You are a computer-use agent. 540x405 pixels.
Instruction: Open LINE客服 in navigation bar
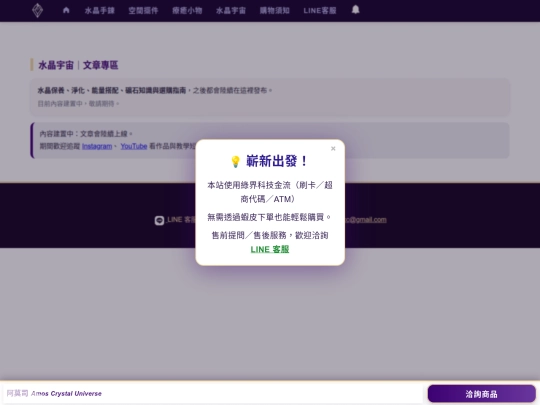pyautogui.click(x=320, y=11)
